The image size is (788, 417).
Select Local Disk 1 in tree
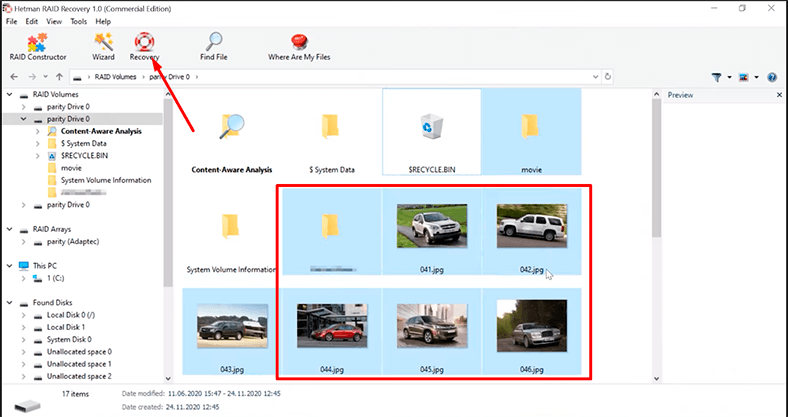pyautogui.click(x=66, y=327)
